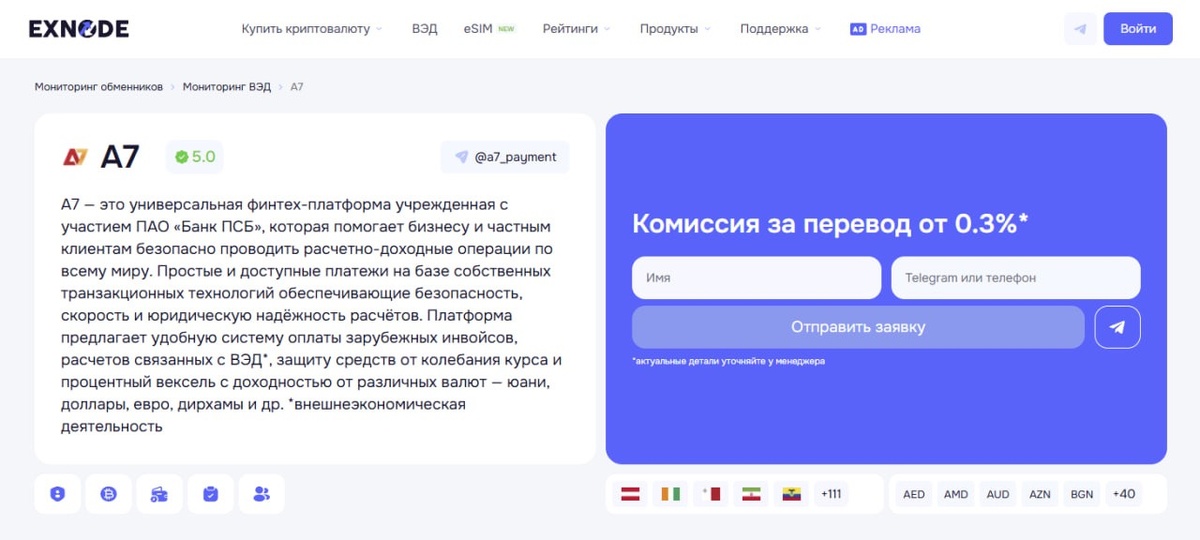The height and width of the screenshot is (540, 1200).
Task: Open the eSIM NEW menu item
Action: (x=489, y=29)
